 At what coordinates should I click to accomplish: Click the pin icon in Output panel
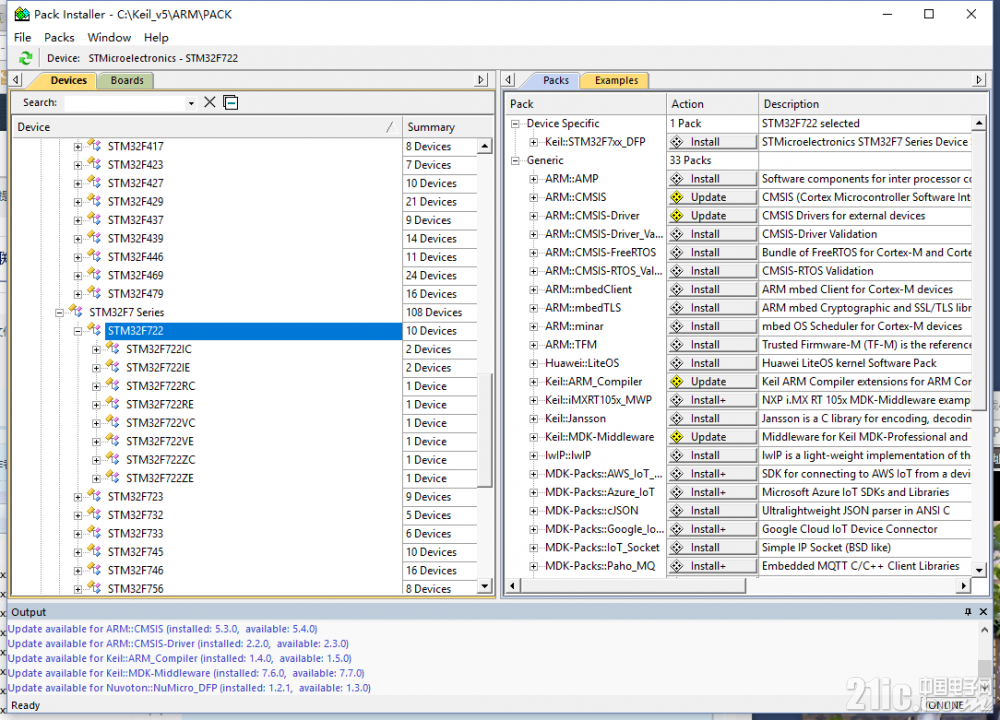tap(968, 612)
